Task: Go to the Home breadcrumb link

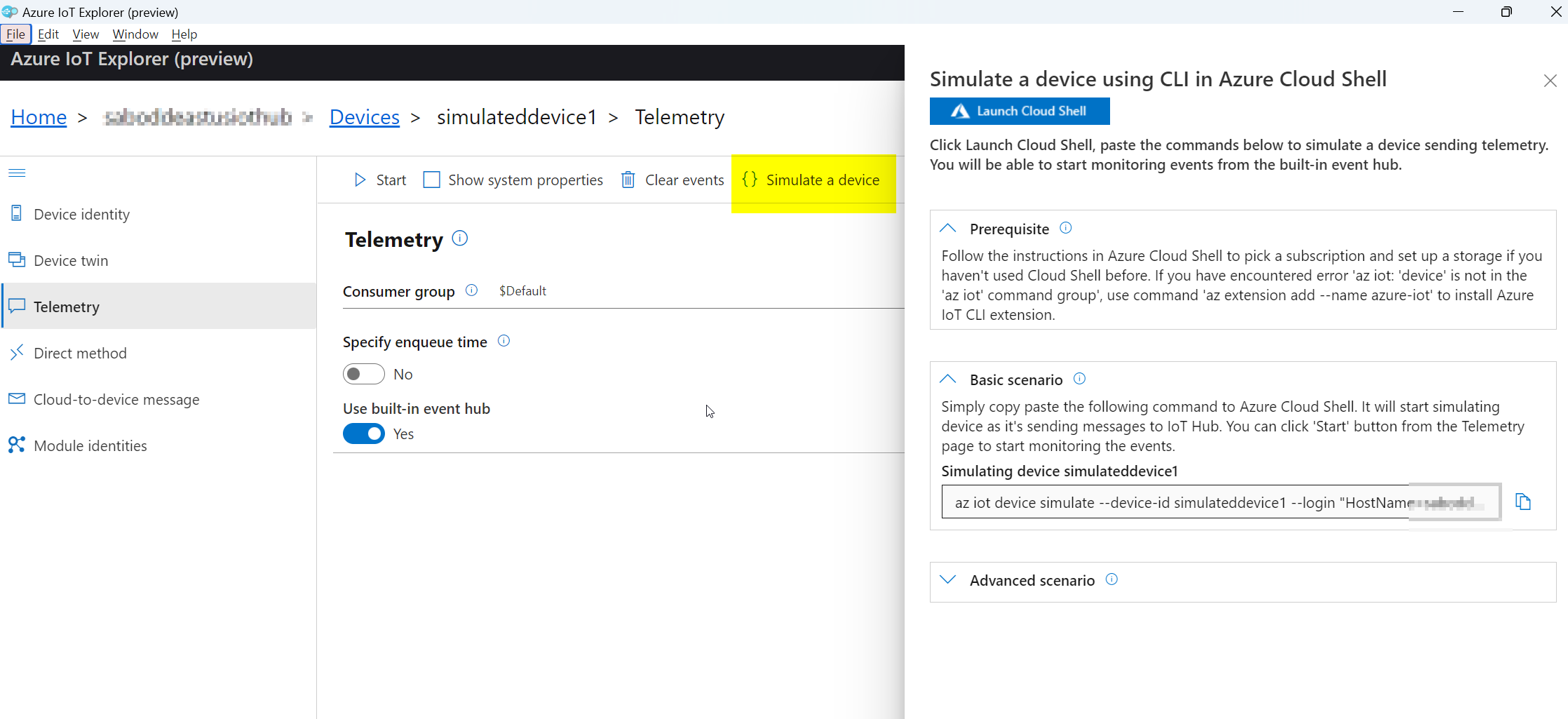Action: coord(39,117)
